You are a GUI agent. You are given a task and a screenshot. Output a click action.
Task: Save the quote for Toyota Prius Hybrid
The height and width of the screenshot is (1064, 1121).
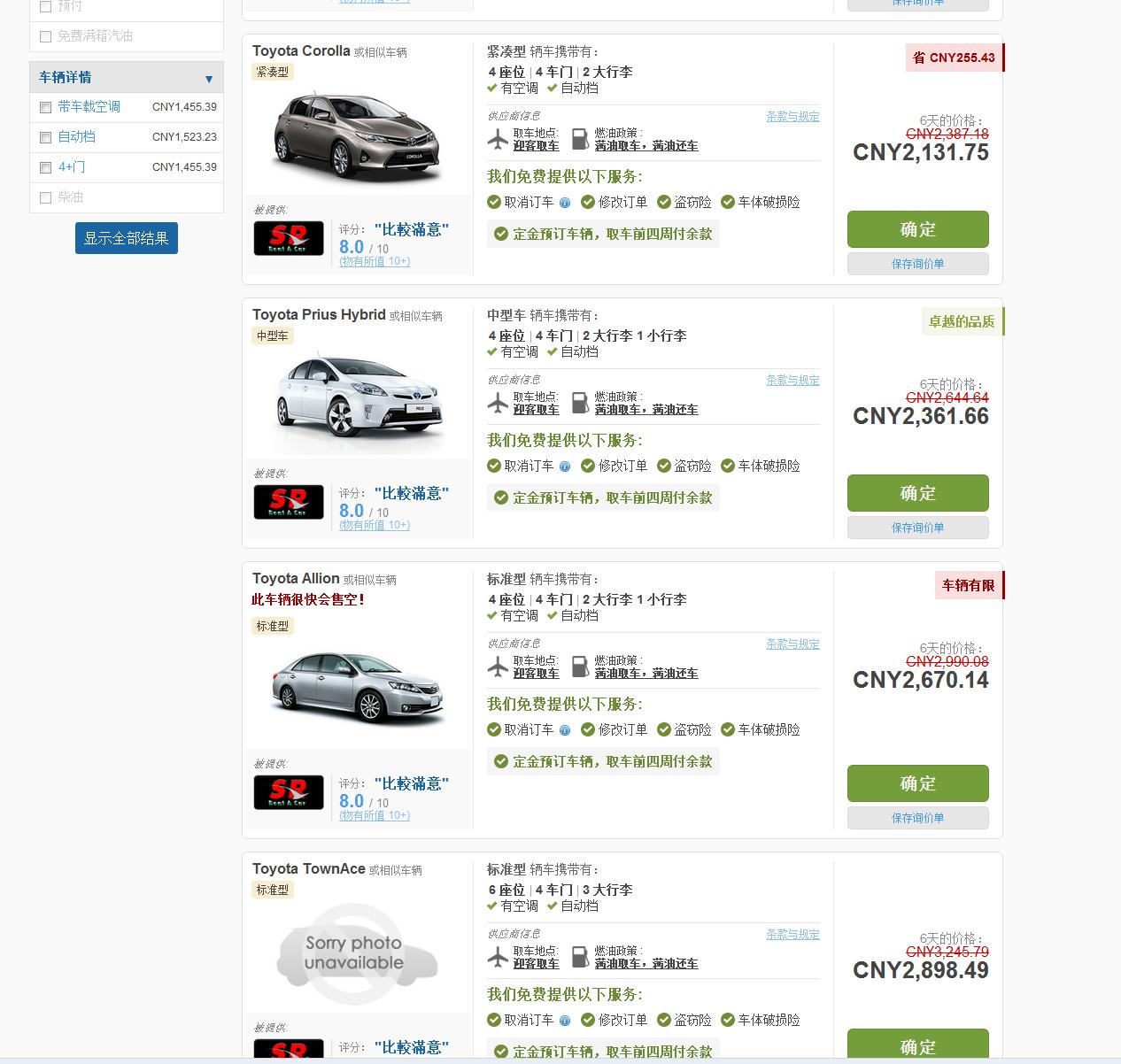coord(918,528)
